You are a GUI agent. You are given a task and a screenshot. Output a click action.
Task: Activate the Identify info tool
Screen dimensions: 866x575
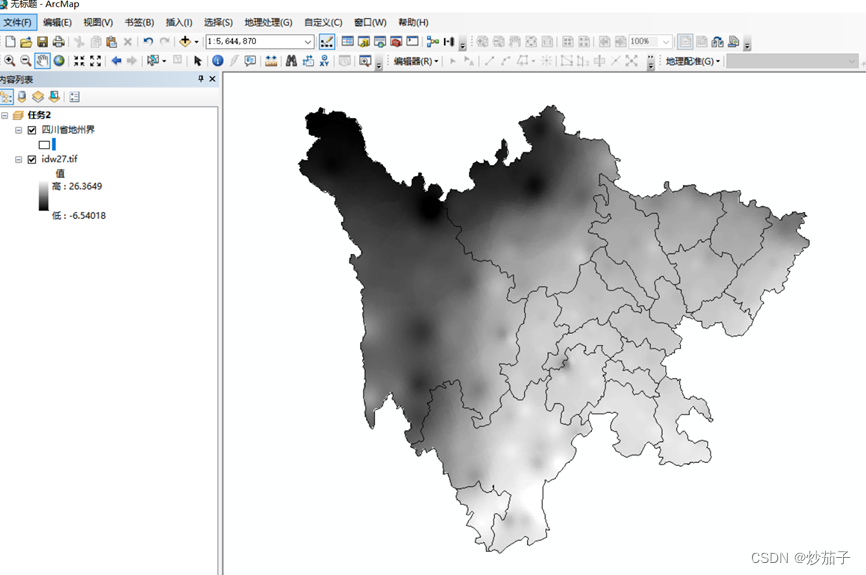pos(218,61)
